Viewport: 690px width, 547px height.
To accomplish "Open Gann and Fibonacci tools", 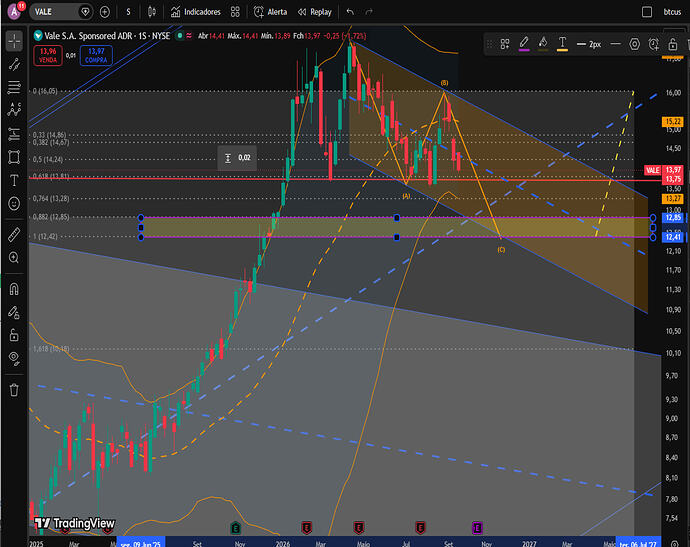I will click(14, 87).
